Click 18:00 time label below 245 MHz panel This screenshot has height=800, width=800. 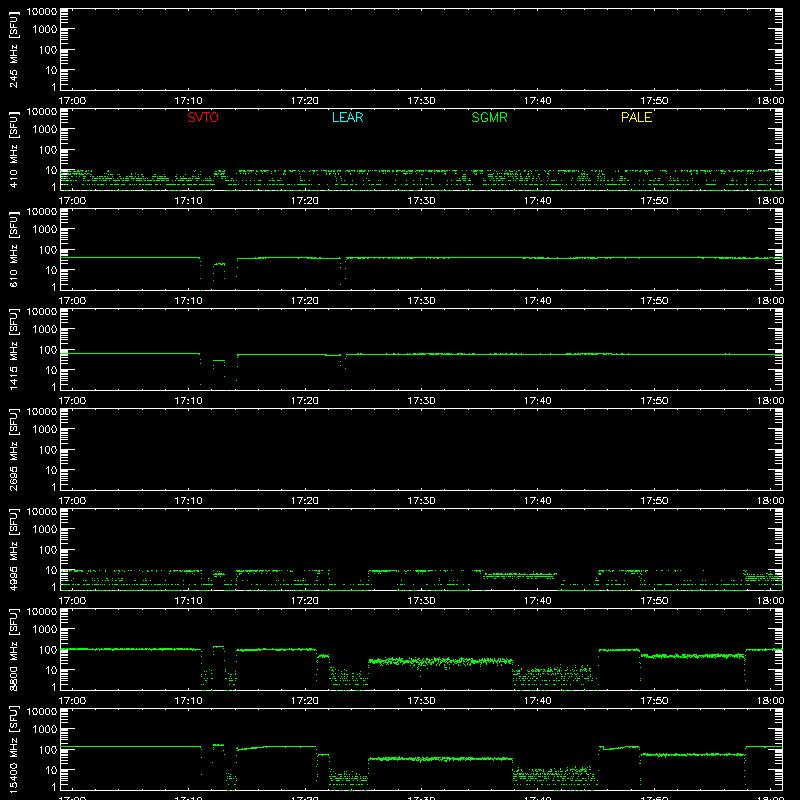point(770,101)
